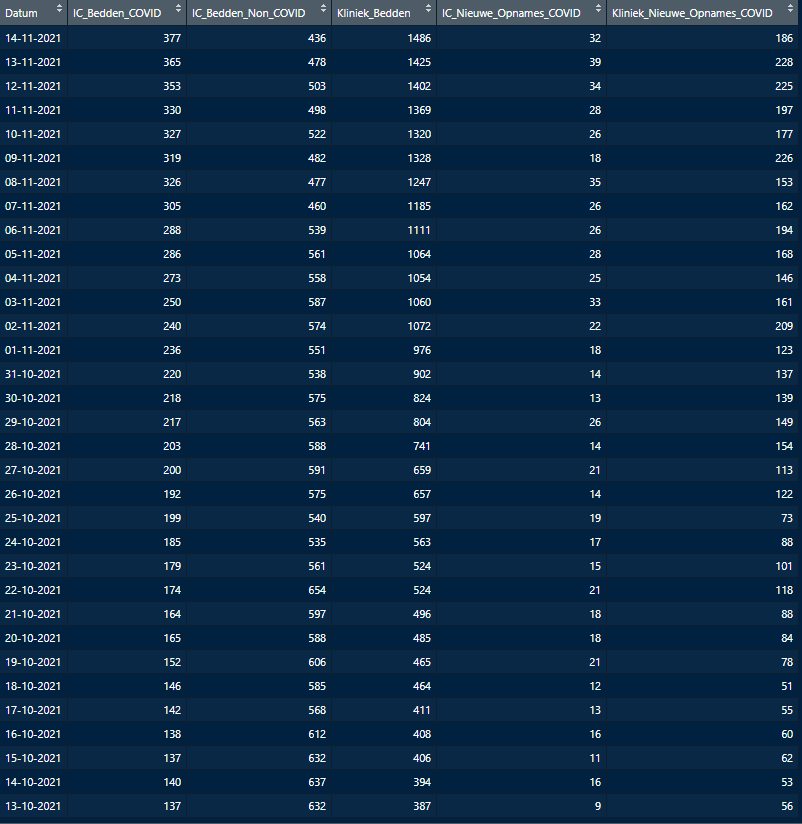
Task: Select date cell 13-11-2021
Action: pyautogui.click(x=33, y=62)
